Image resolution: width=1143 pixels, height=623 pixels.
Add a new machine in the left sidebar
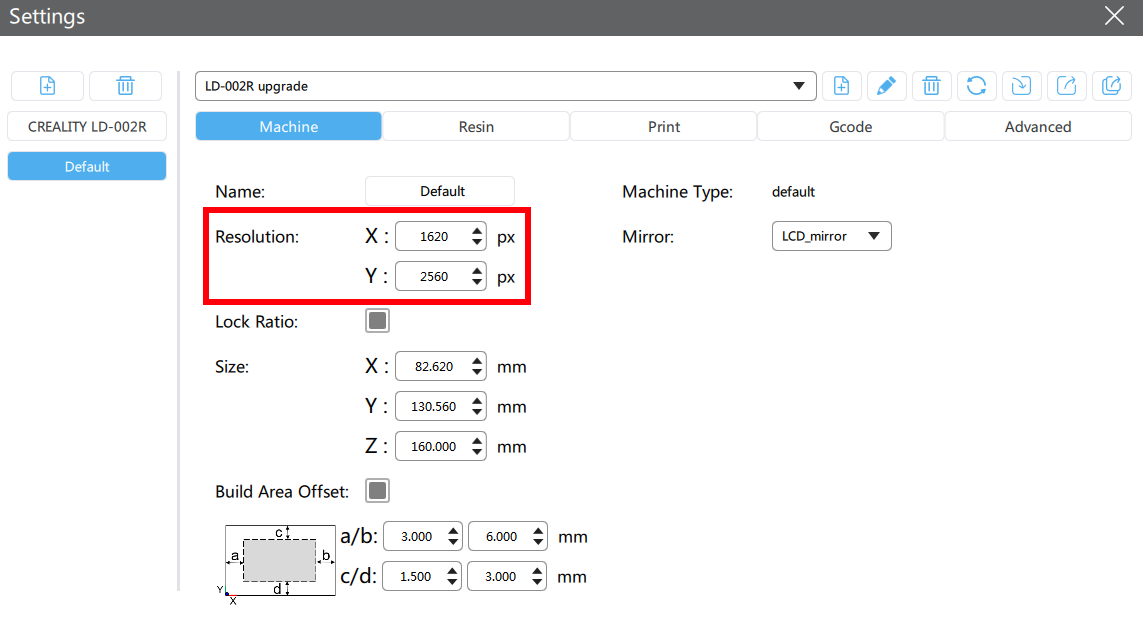(x=47, y=86)
